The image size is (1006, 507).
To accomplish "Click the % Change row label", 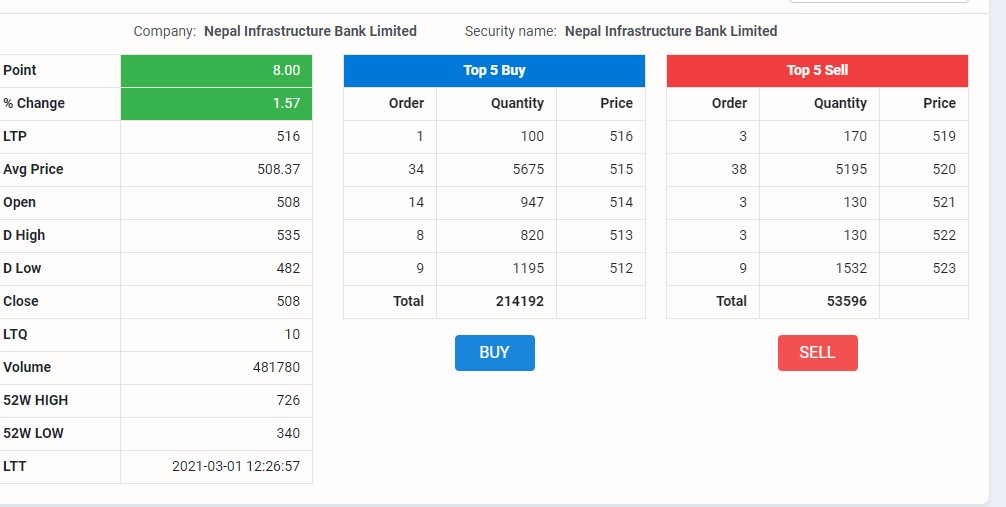I will [x=34, y=103].
